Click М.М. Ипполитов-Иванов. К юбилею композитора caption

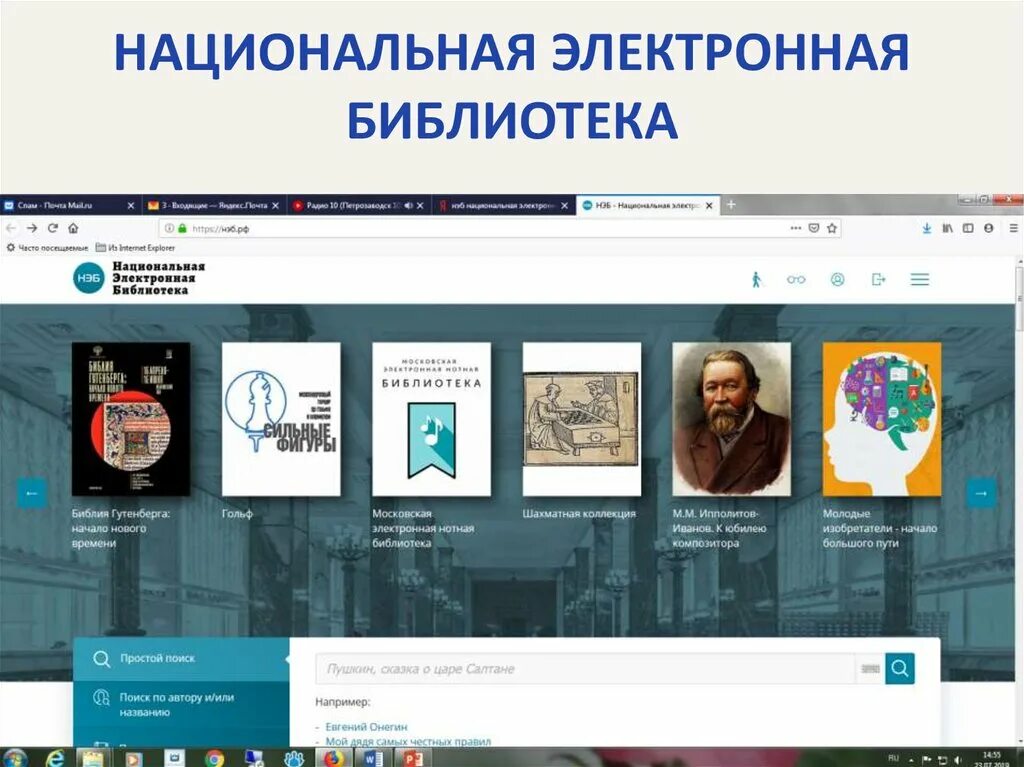[x=719, y=528]
